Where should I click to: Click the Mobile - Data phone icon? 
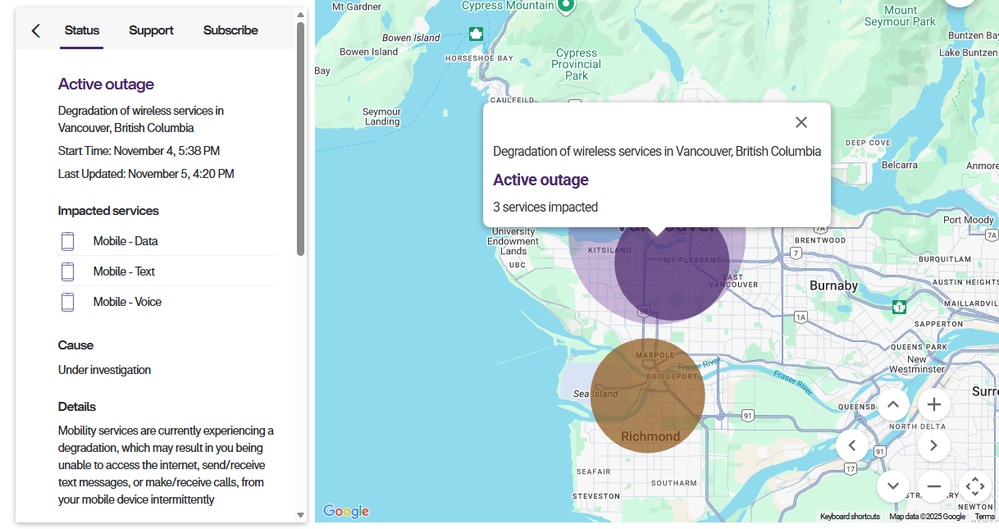click(x=68, y=241)
